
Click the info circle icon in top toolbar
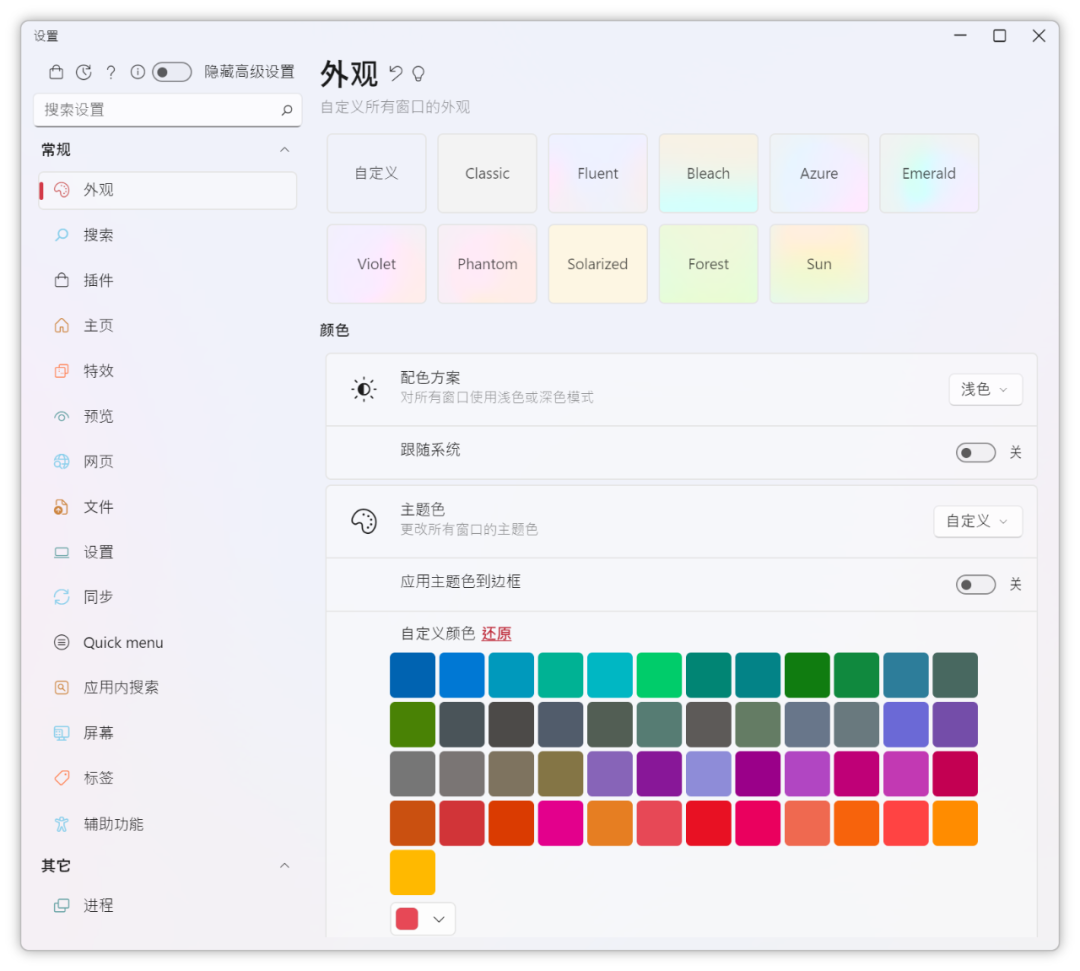point(137,72)
